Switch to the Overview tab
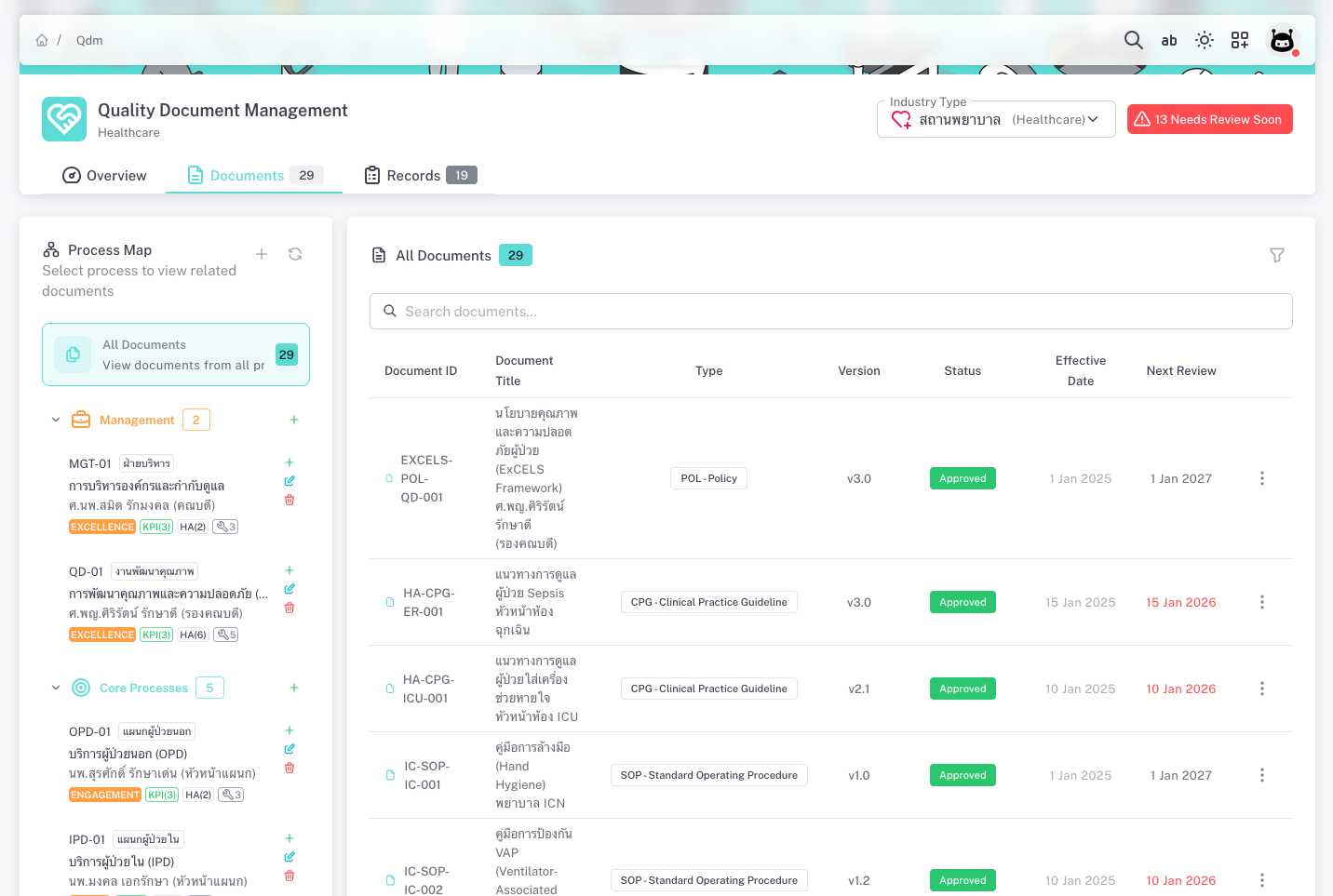Image resolution: width=1333 pixels, height=896 pixels. click(x=104, y=176)
